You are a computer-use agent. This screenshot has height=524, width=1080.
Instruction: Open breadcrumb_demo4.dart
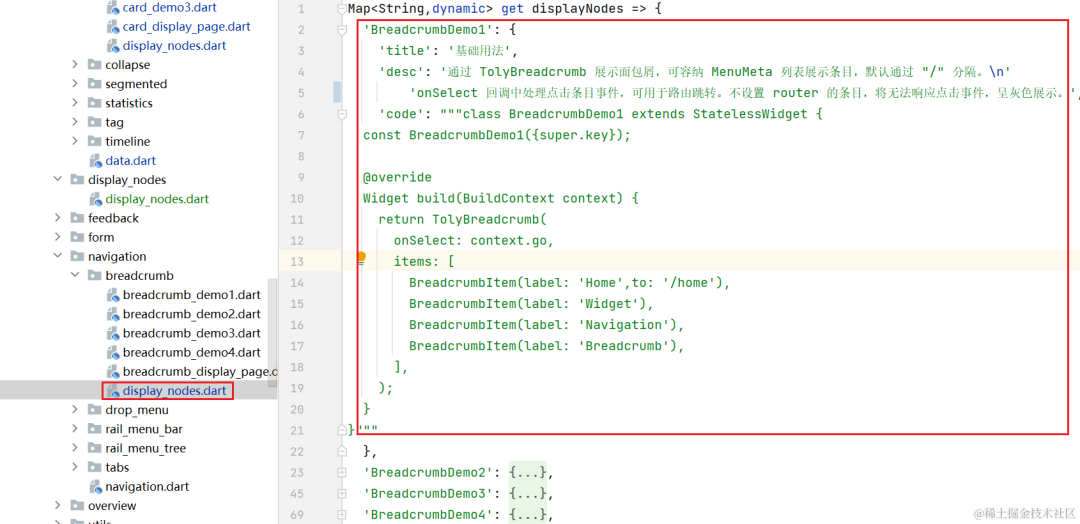pos(191,353)
